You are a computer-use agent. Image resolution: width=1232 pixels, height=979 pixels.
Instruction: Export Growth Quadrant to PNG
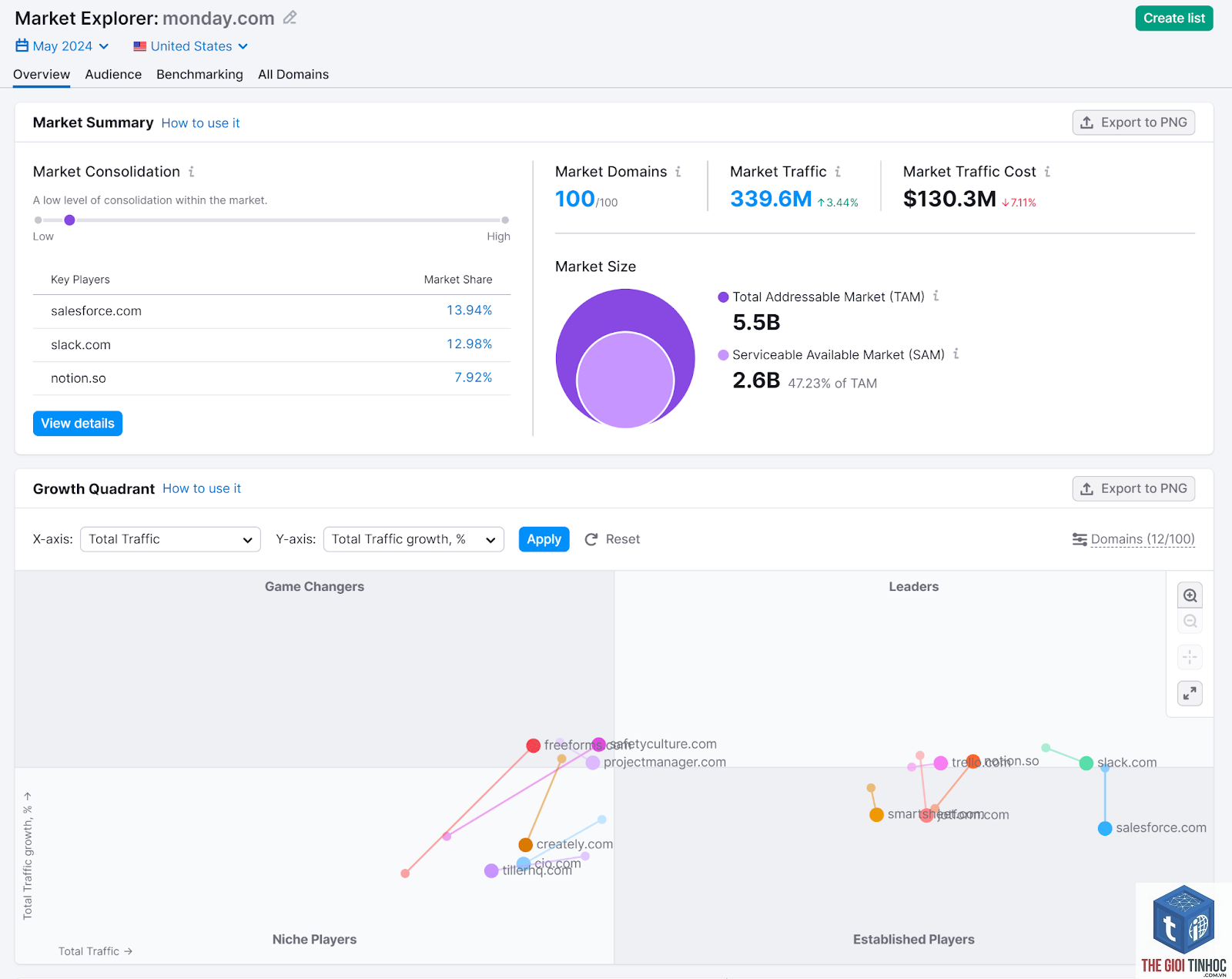(x=1133, y=488)
